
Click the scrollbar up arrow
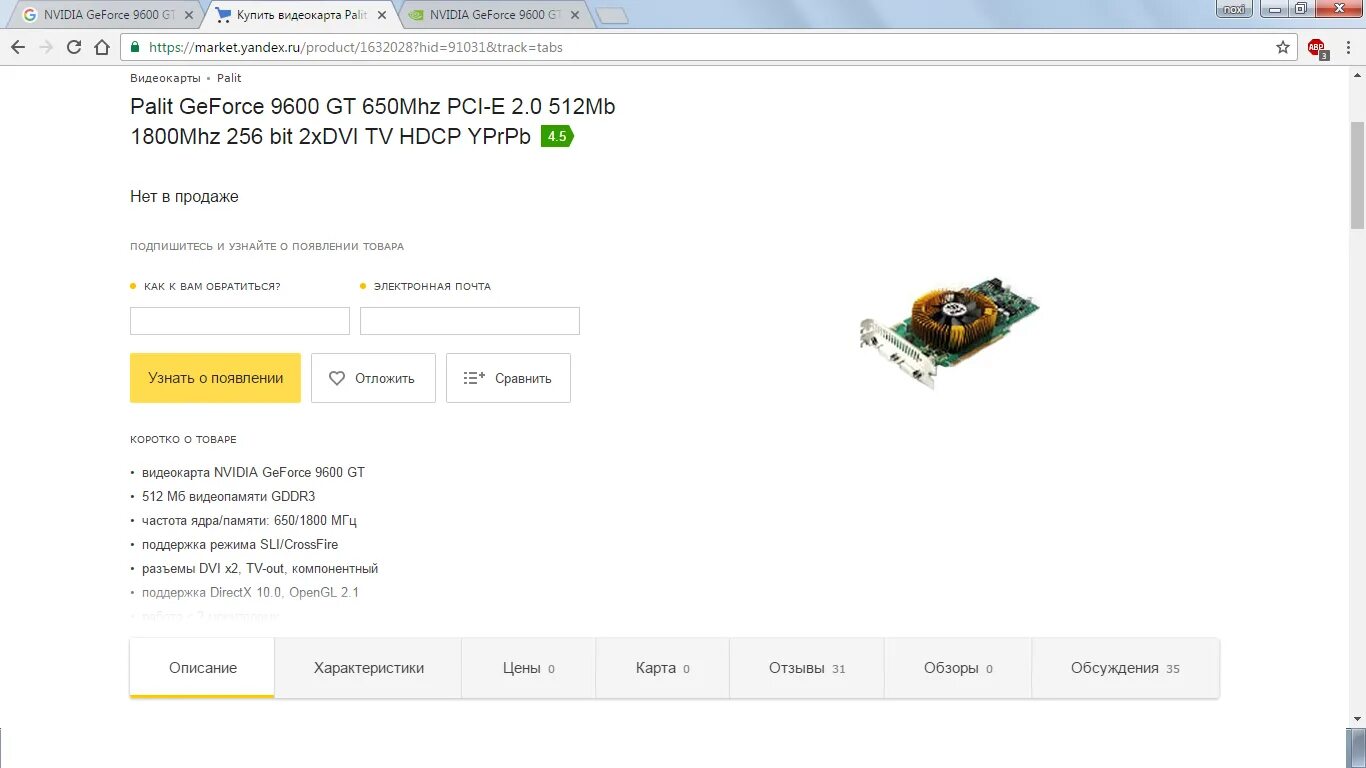click(x=1357, y=73)
